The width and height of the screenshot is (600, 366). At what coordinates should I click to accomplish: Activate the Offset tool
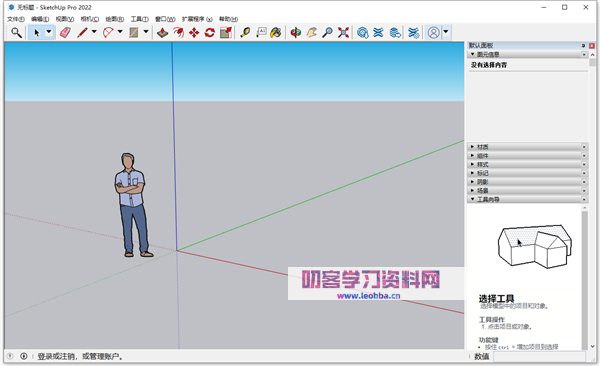pos(178,33)
